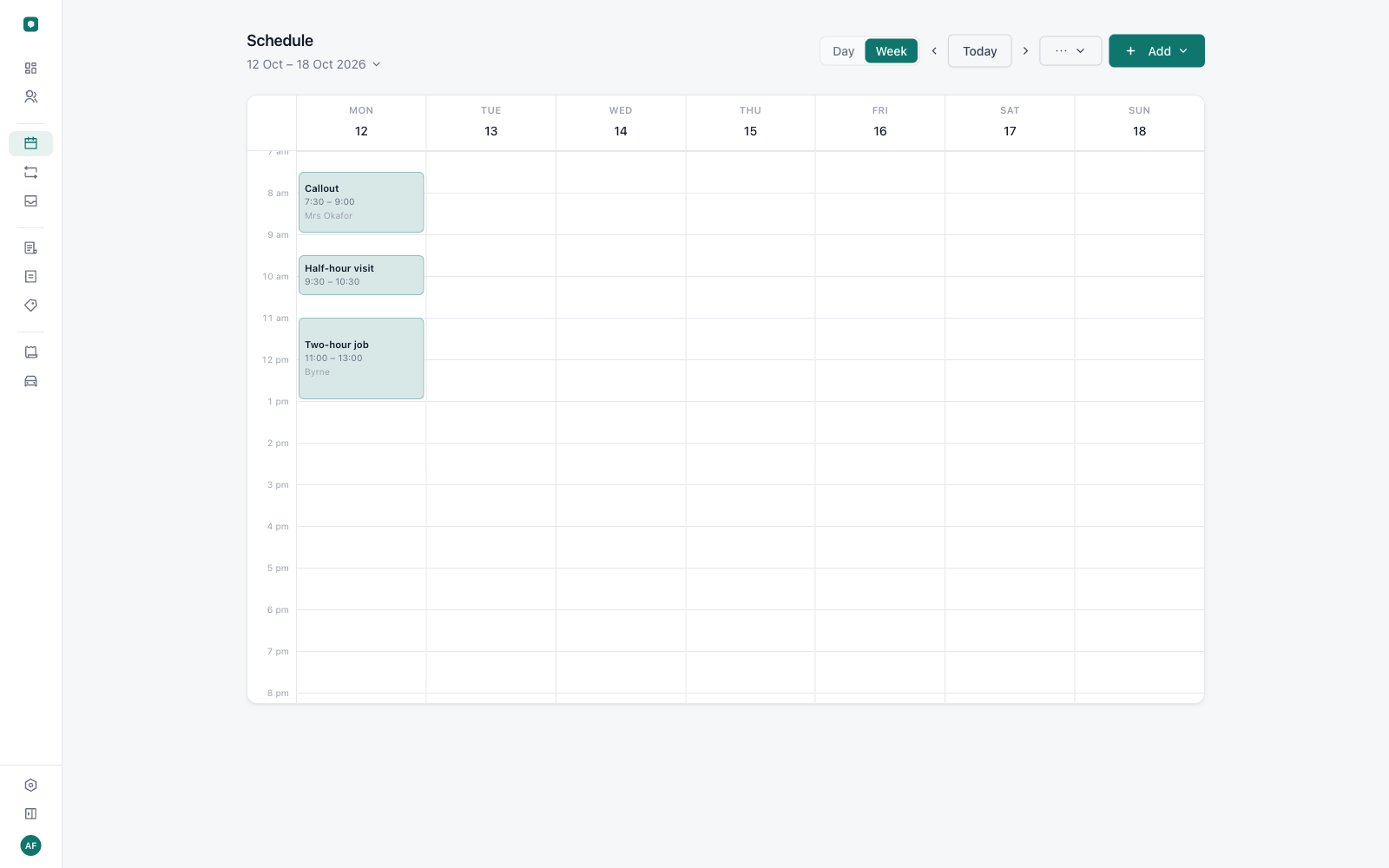
Task: Open the AF user avatar
Action: coord(30,845)
